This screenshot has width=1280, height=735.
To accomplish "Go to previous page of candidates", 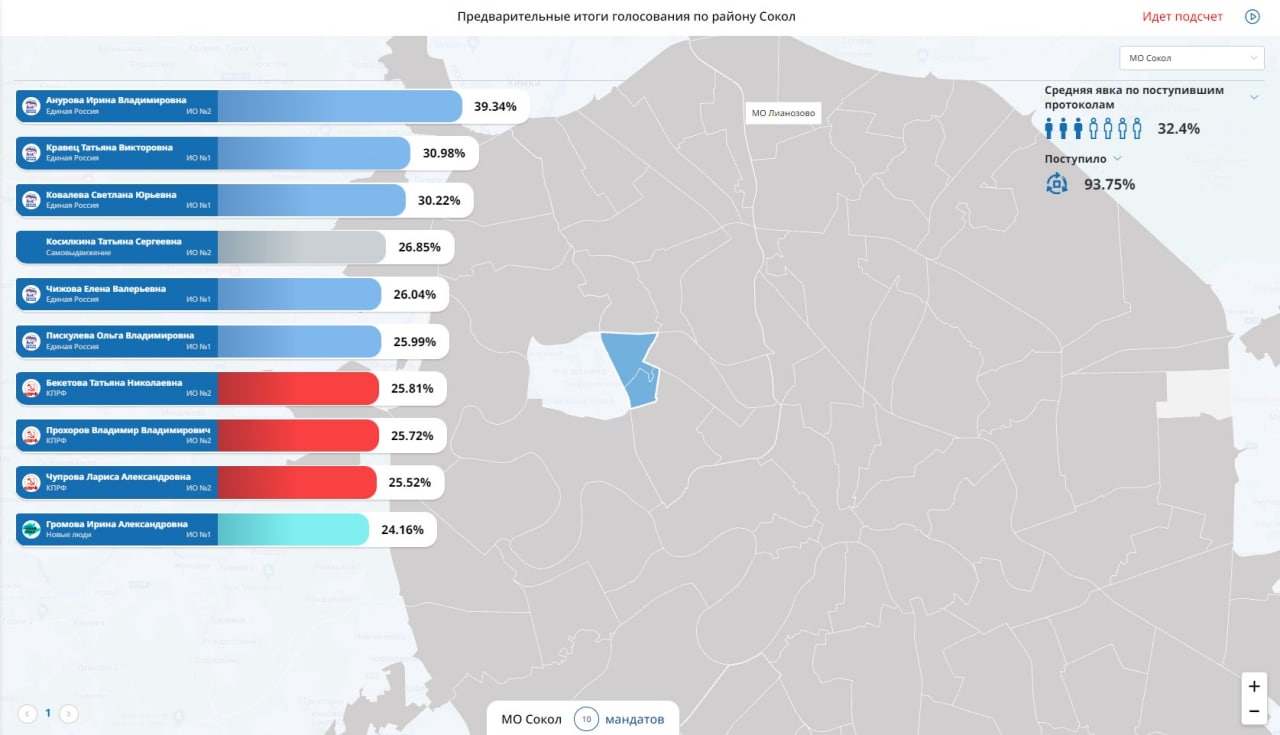I will point(27,713).
